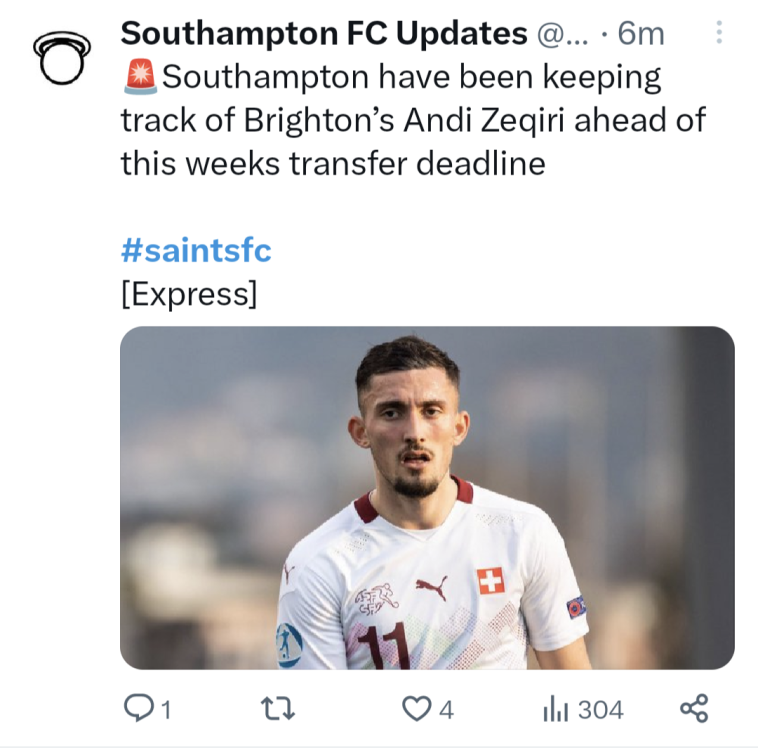This screenshot has height=750, width=758.
Task: Open the three-dot more options menu
Action: pos(717,33)
